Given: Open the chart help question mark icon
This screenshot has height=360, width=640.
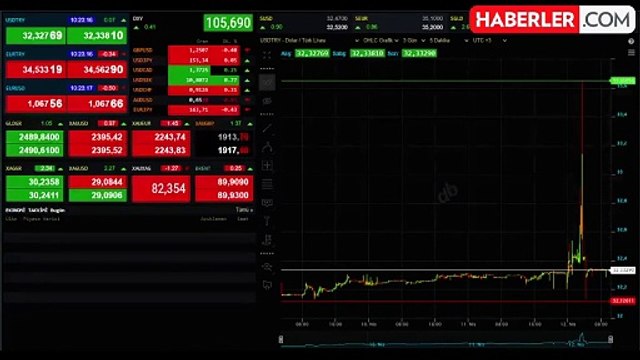Looking at the screenshot, I should [x=631, y=41].
